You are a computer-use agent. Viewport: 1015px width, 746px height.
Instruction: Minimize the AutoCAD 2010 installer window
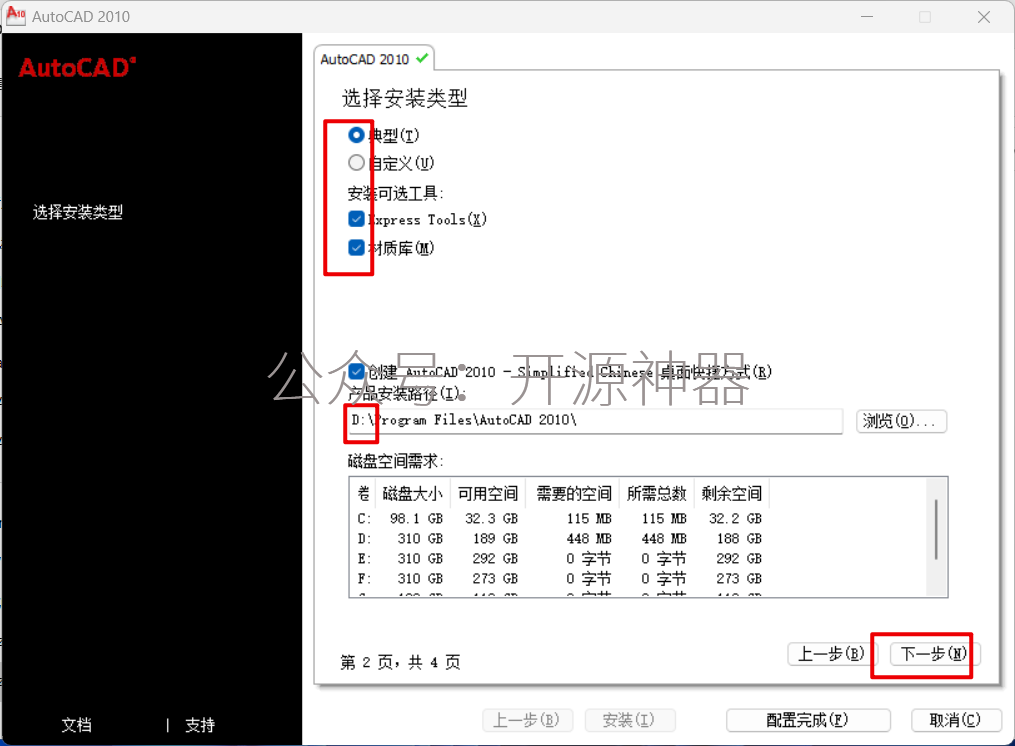(867, 17)
